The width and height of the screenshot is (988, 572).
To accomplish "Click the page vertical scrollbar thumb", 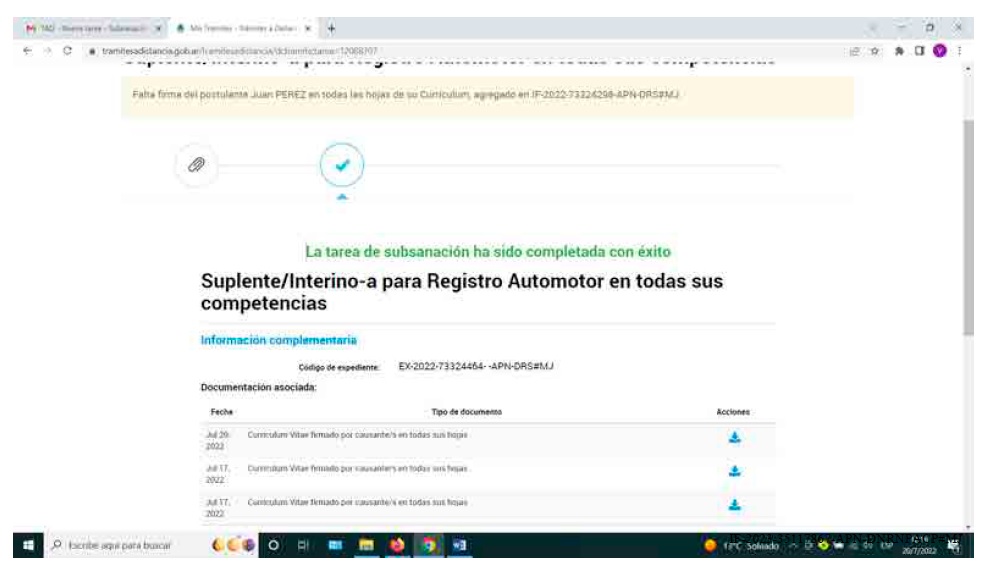I will [x=968, y=227].
